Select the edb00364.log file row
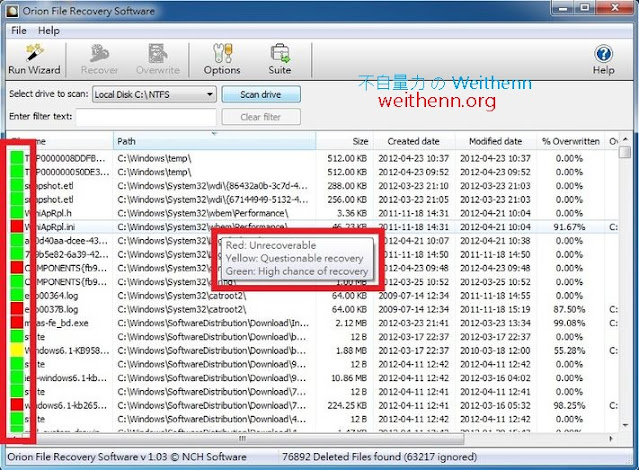 pos(312,296)
